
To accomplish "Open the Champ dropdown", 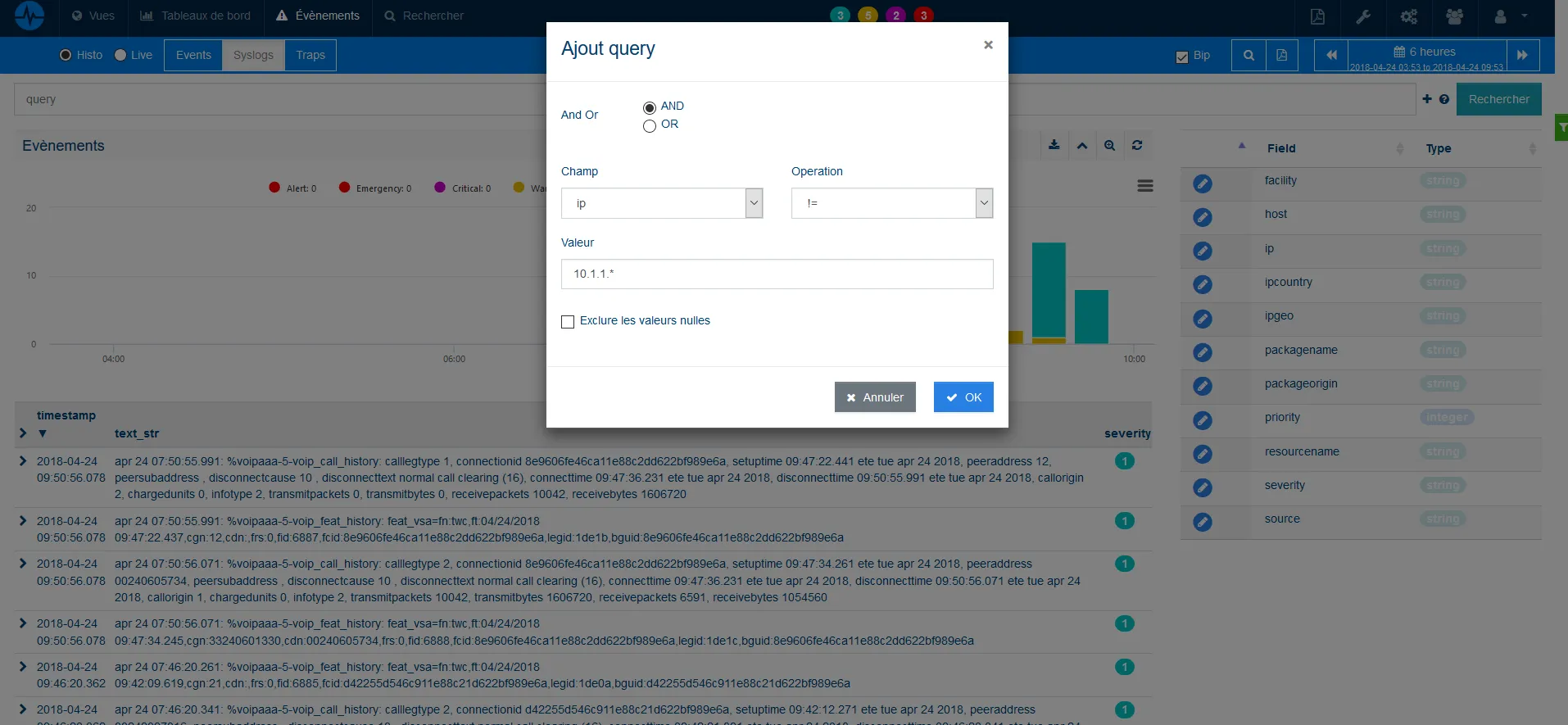I will point(662,203).
